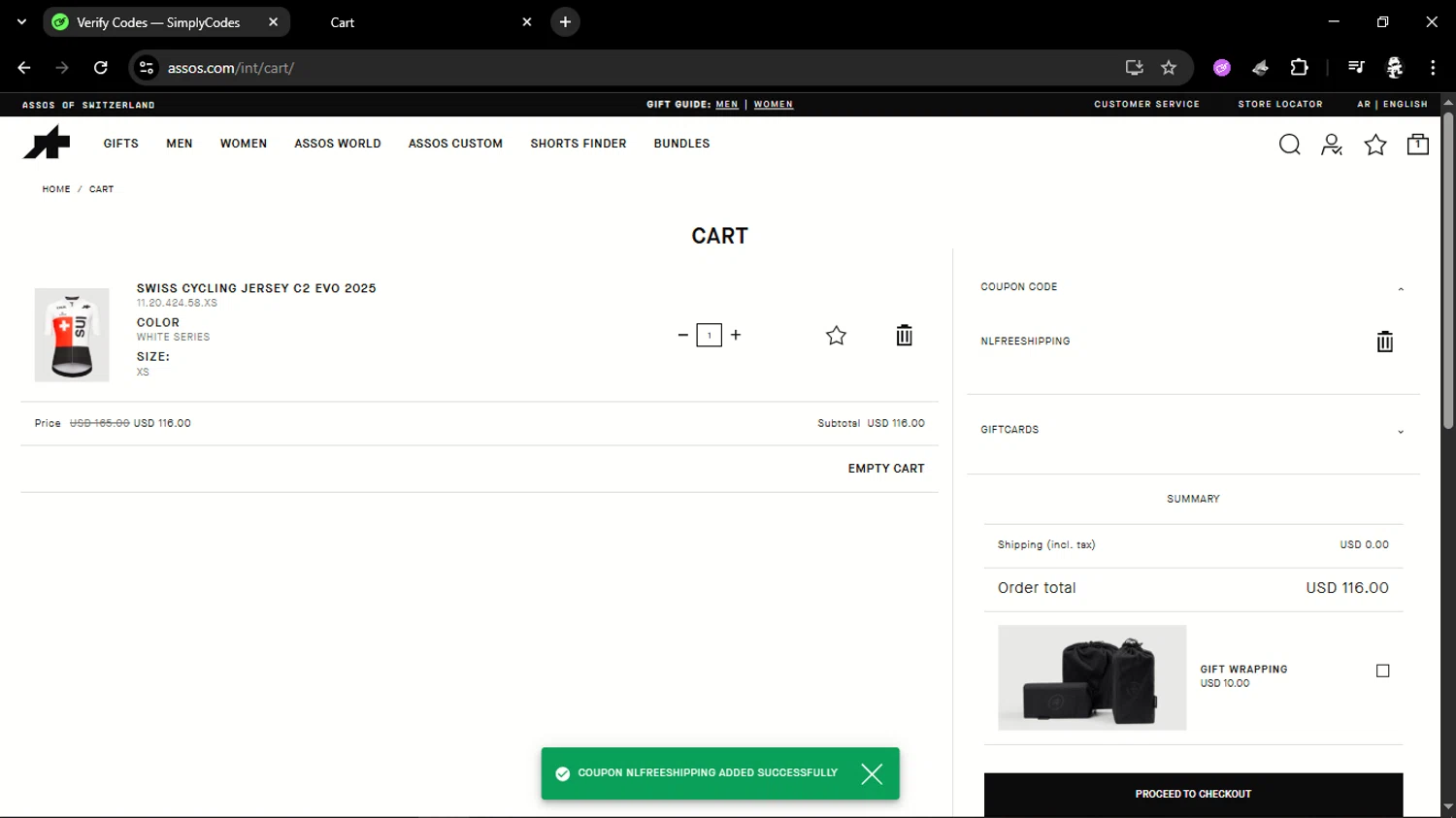The image size is (1456, 818).
Task: Go back in browser history
Action: (24, 67)
